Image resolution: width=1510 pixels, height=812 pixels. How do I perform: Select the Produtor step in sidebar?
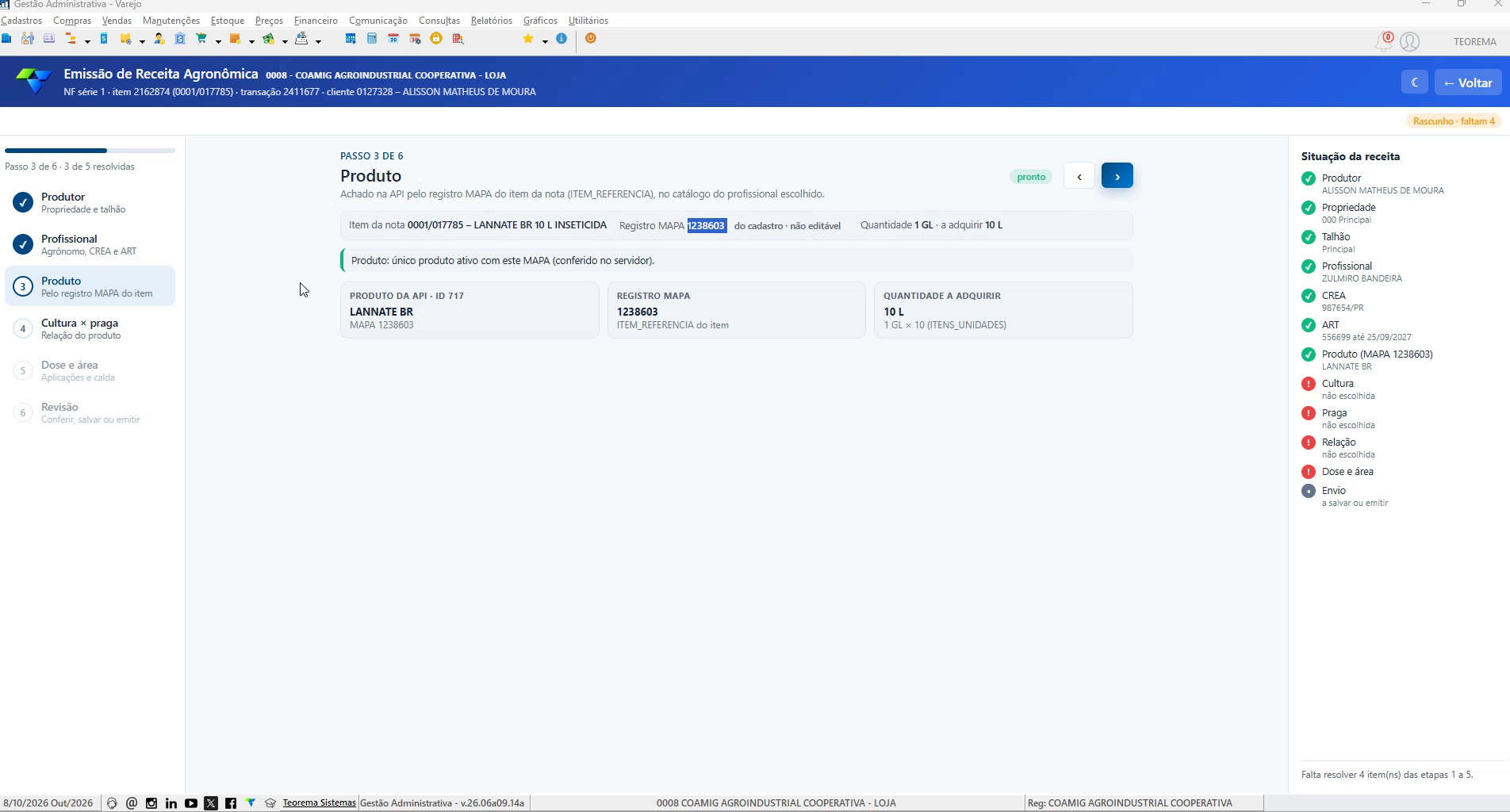click(90, 202)
